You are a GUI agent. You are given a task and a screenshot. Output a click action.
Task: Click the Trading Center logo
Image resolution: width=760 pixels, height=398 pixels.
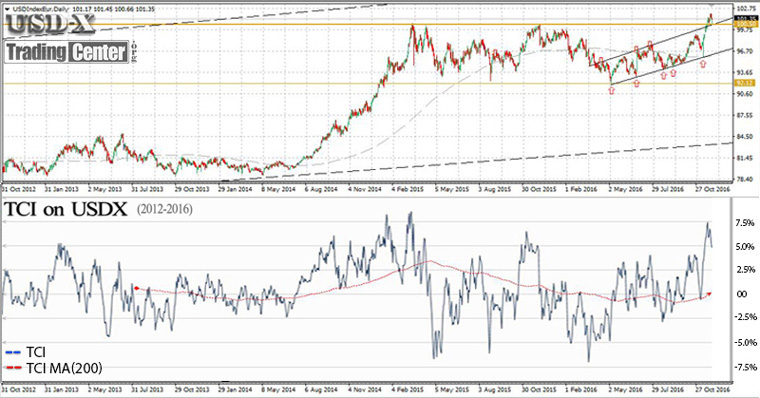(67, 52)
